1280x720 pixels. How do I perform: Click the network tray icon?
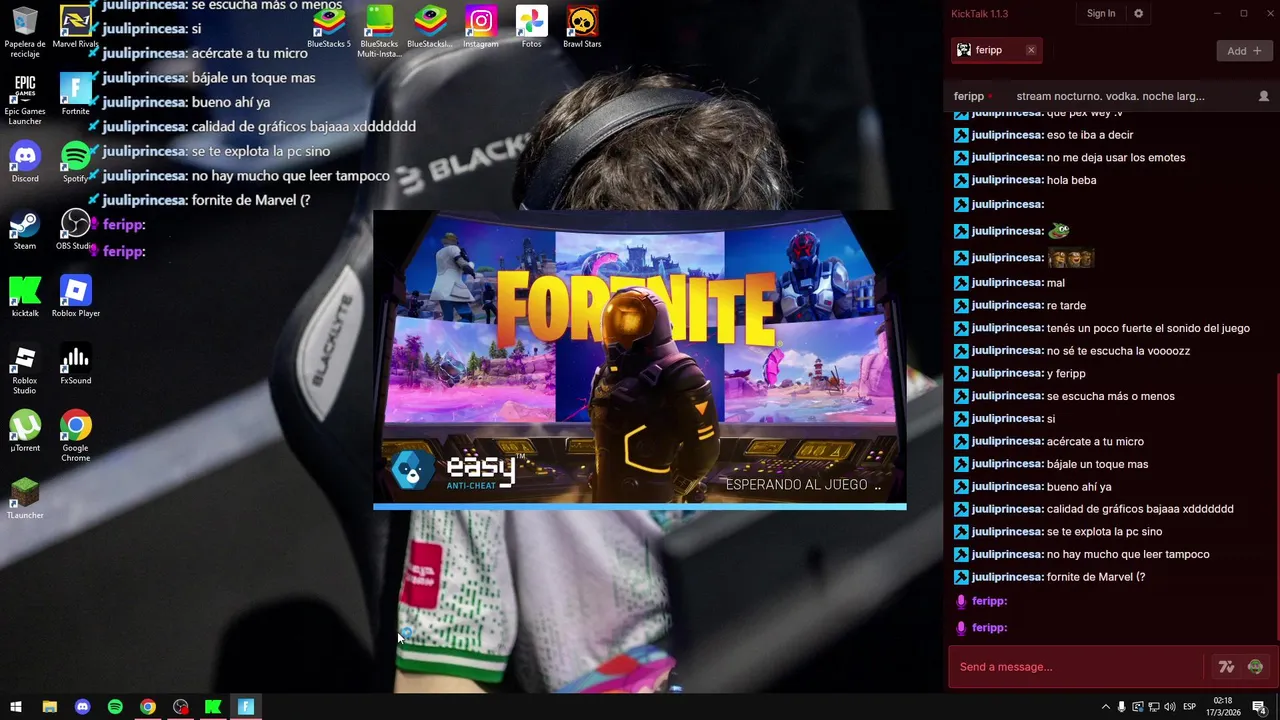pos(1154,707)
